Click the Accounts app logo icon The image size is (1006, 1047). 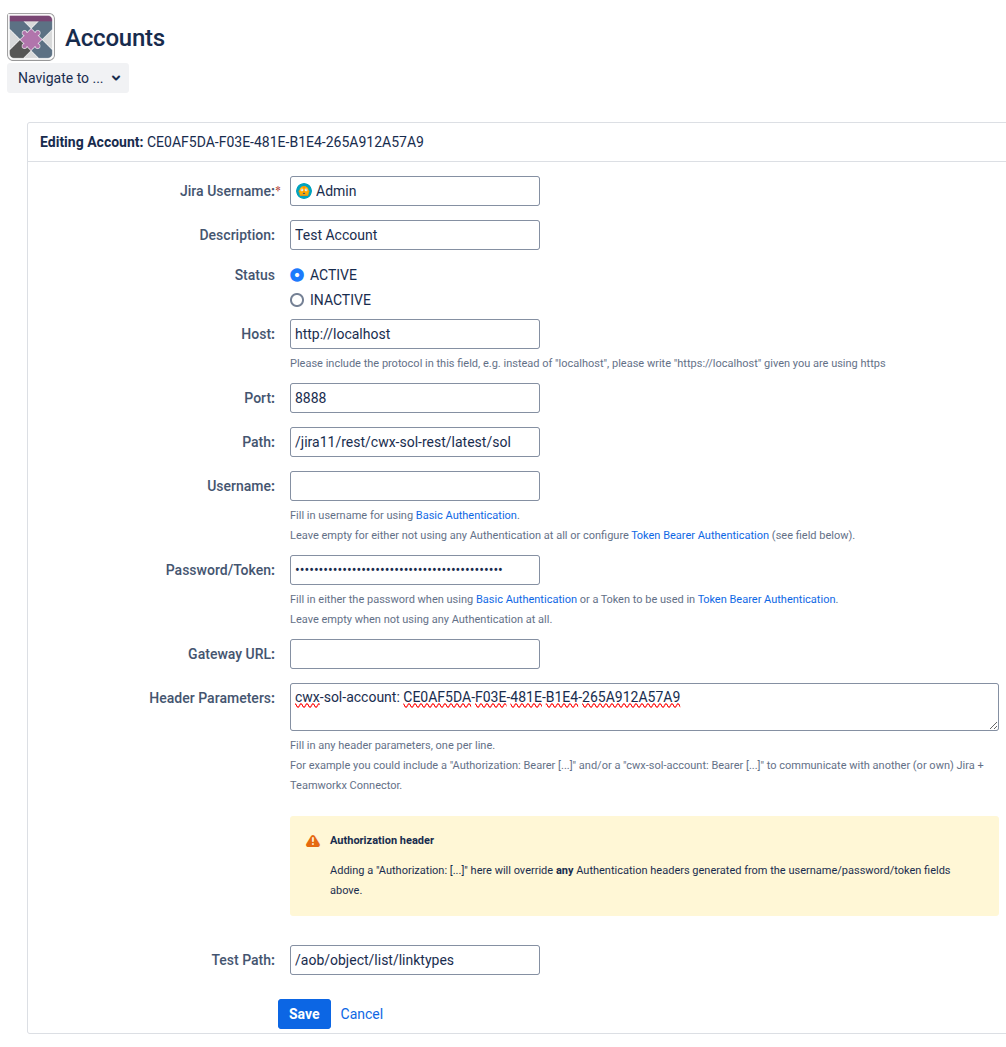click(x=31, y=37)
